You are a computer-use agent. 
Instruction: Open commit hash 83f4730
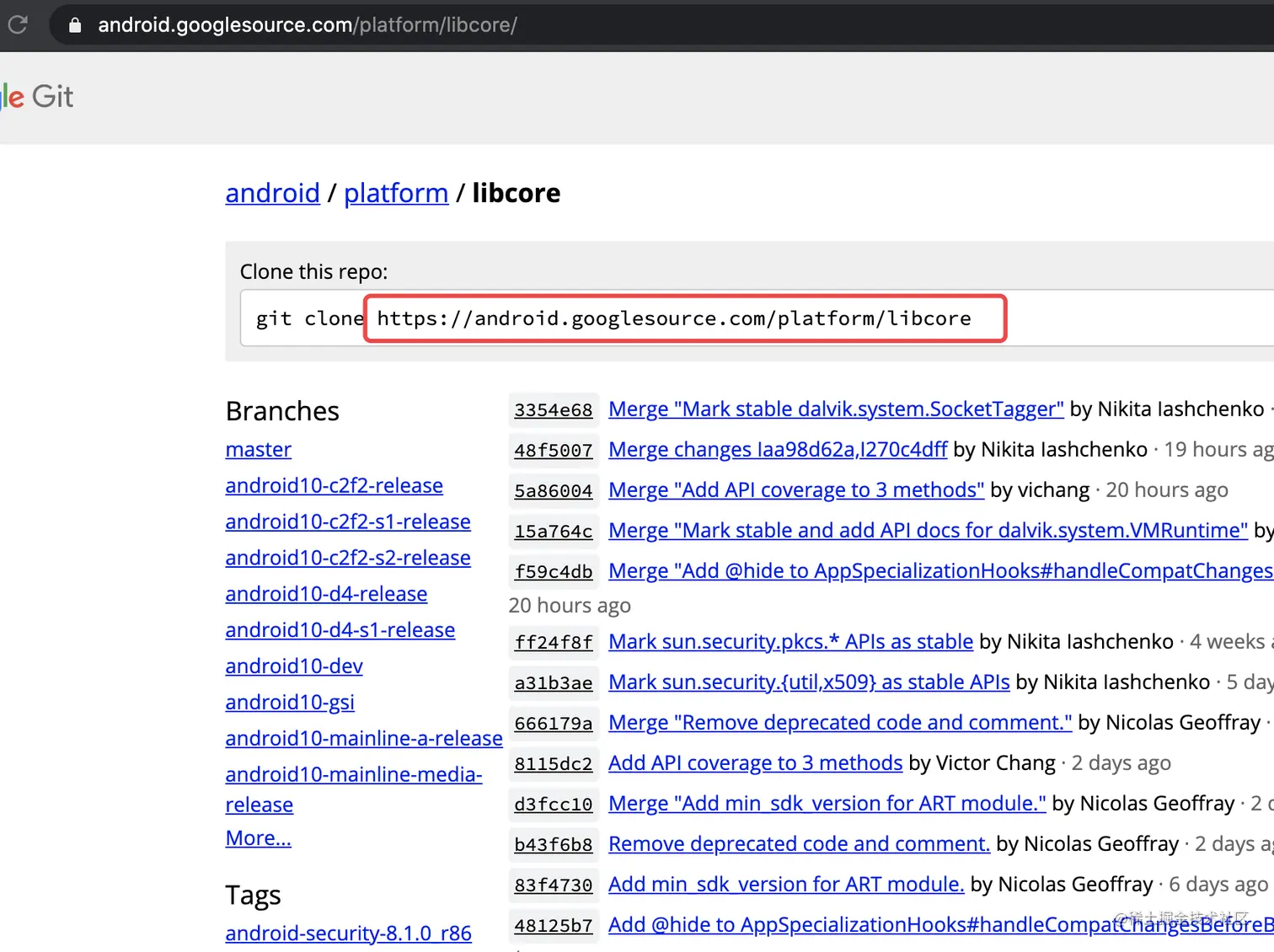tap(554, 885)
